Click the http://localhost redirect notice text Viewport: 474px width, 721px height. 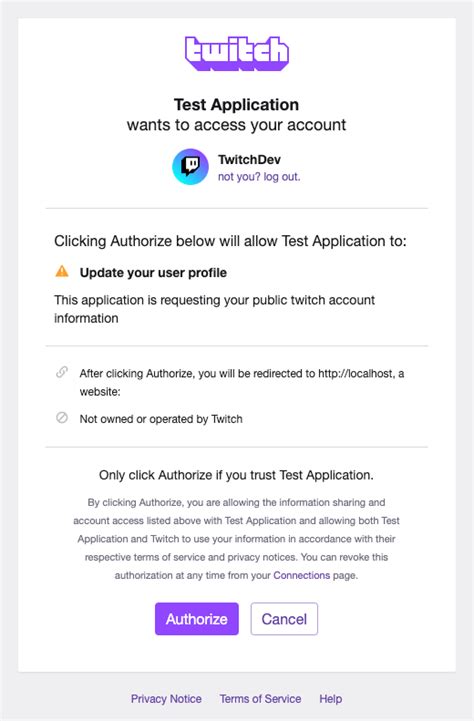tap(242, 382)
